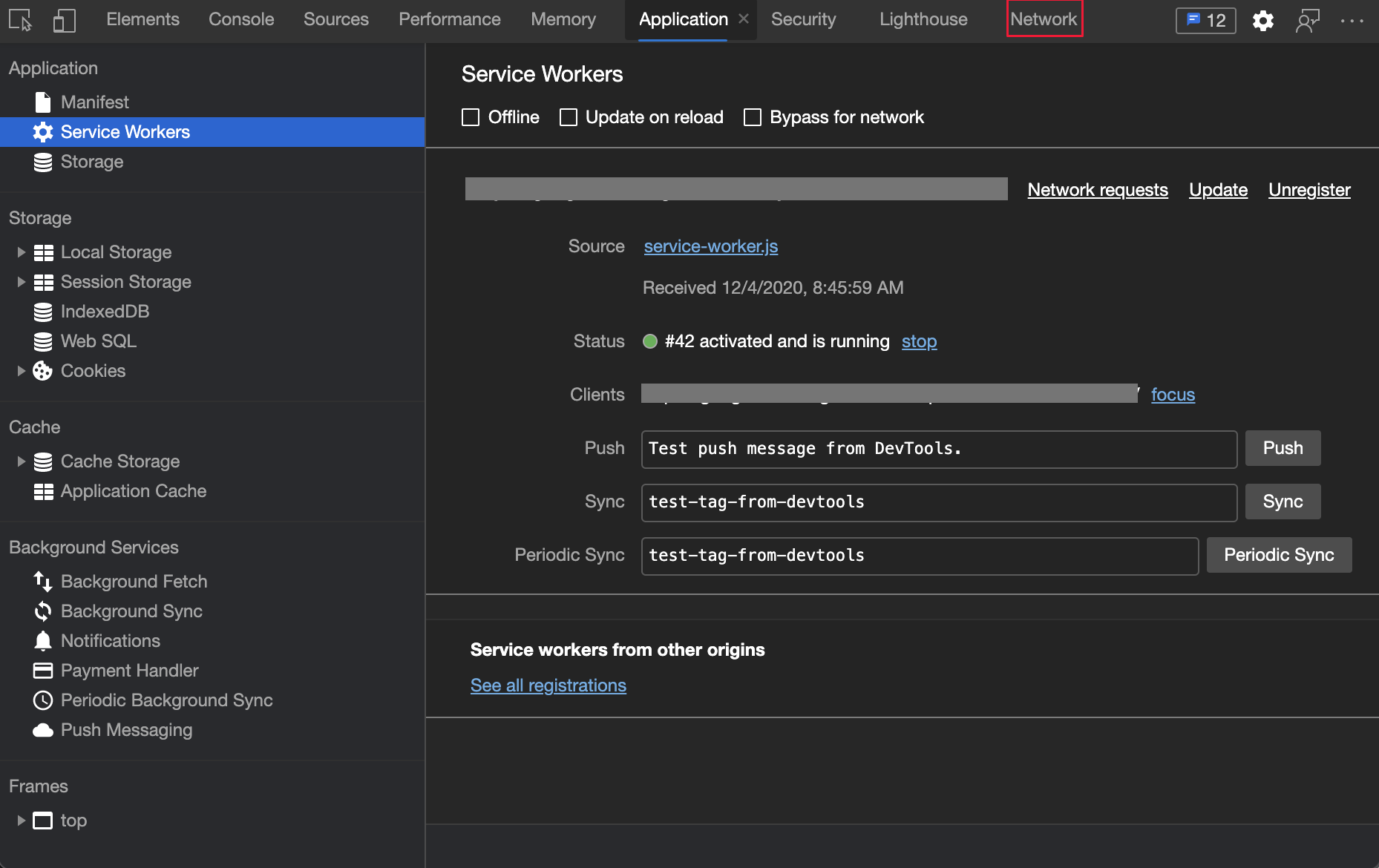Open the service-worker.js source link
1379x868 pixels.
[x=710, y=246]
